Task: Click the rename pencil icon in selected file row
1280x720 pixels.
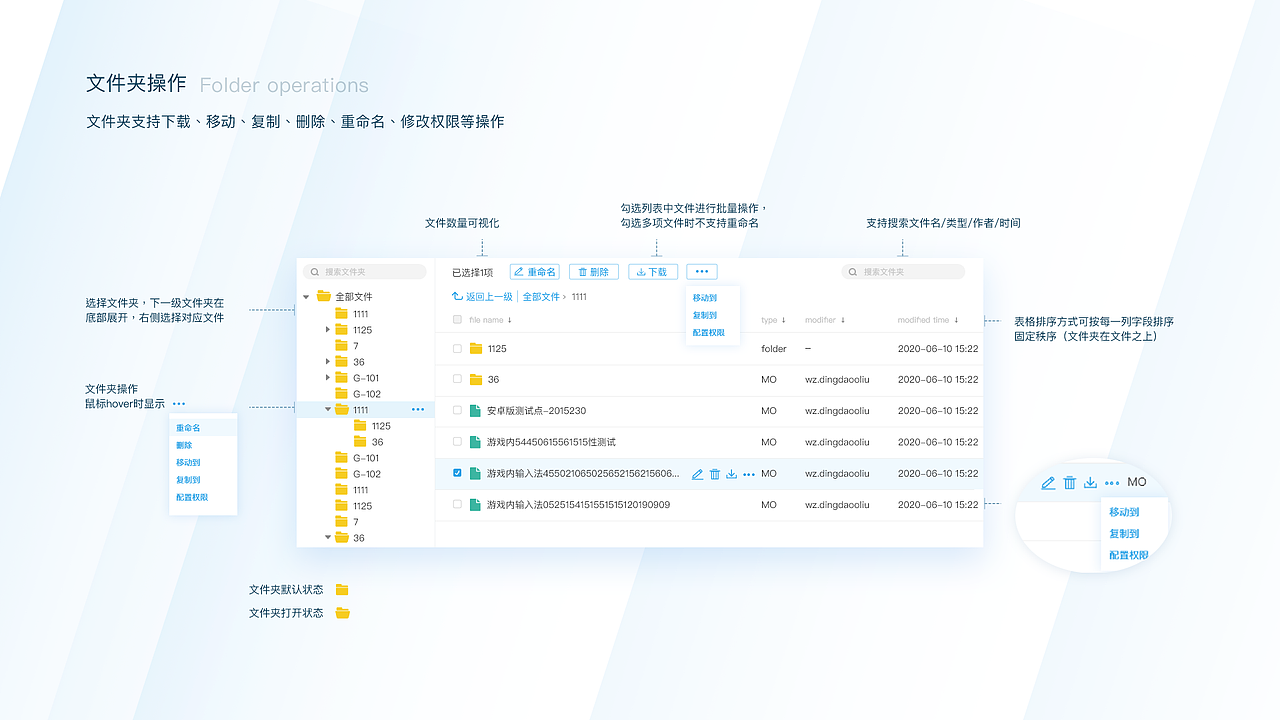Action: tap(698, 474)
